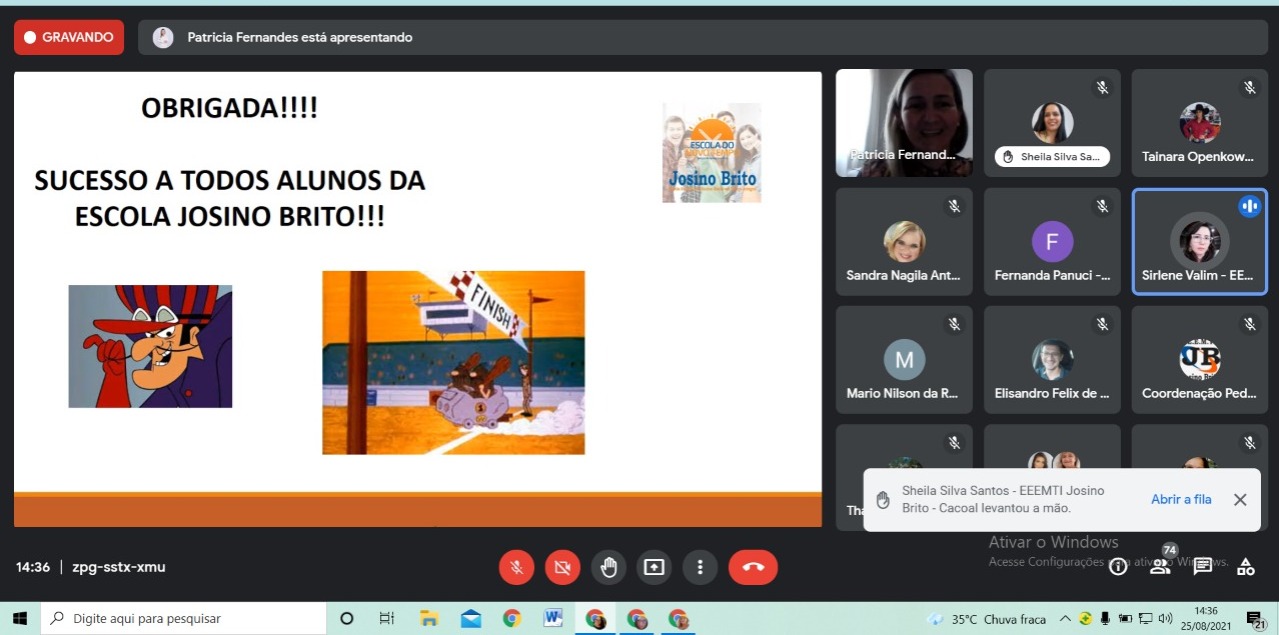Select Patricia Fernandes video tile
Viewport: 1279px width, 635px height.
click(904, 123)
